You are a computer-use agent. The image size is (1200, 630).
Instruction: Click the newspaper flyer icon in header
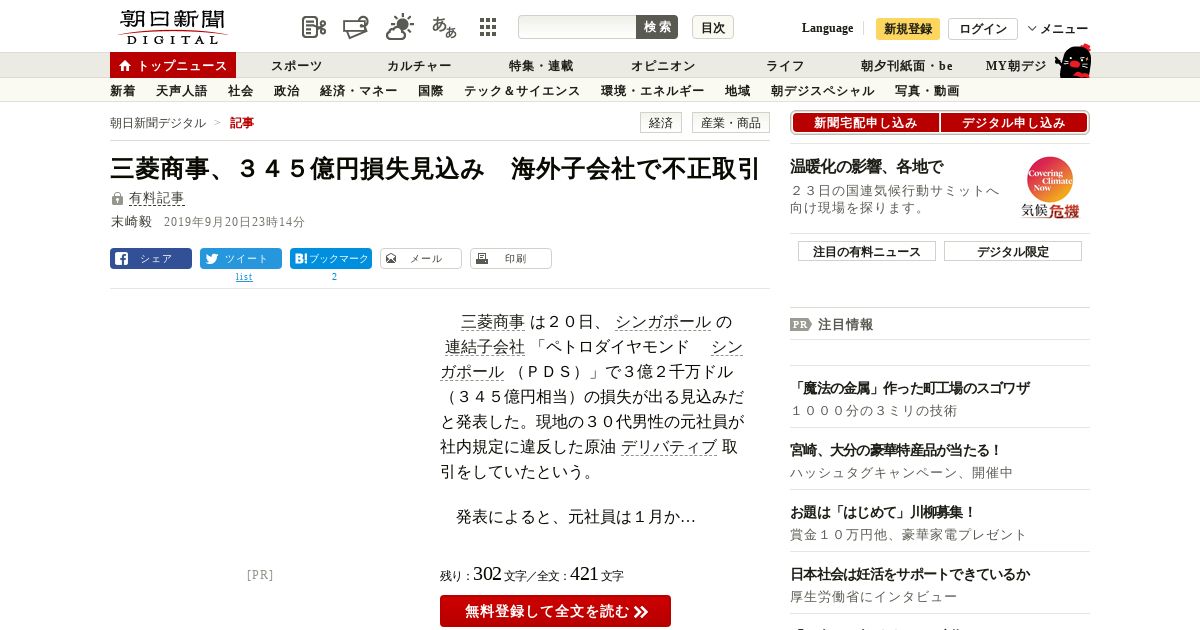pos(356,27)
